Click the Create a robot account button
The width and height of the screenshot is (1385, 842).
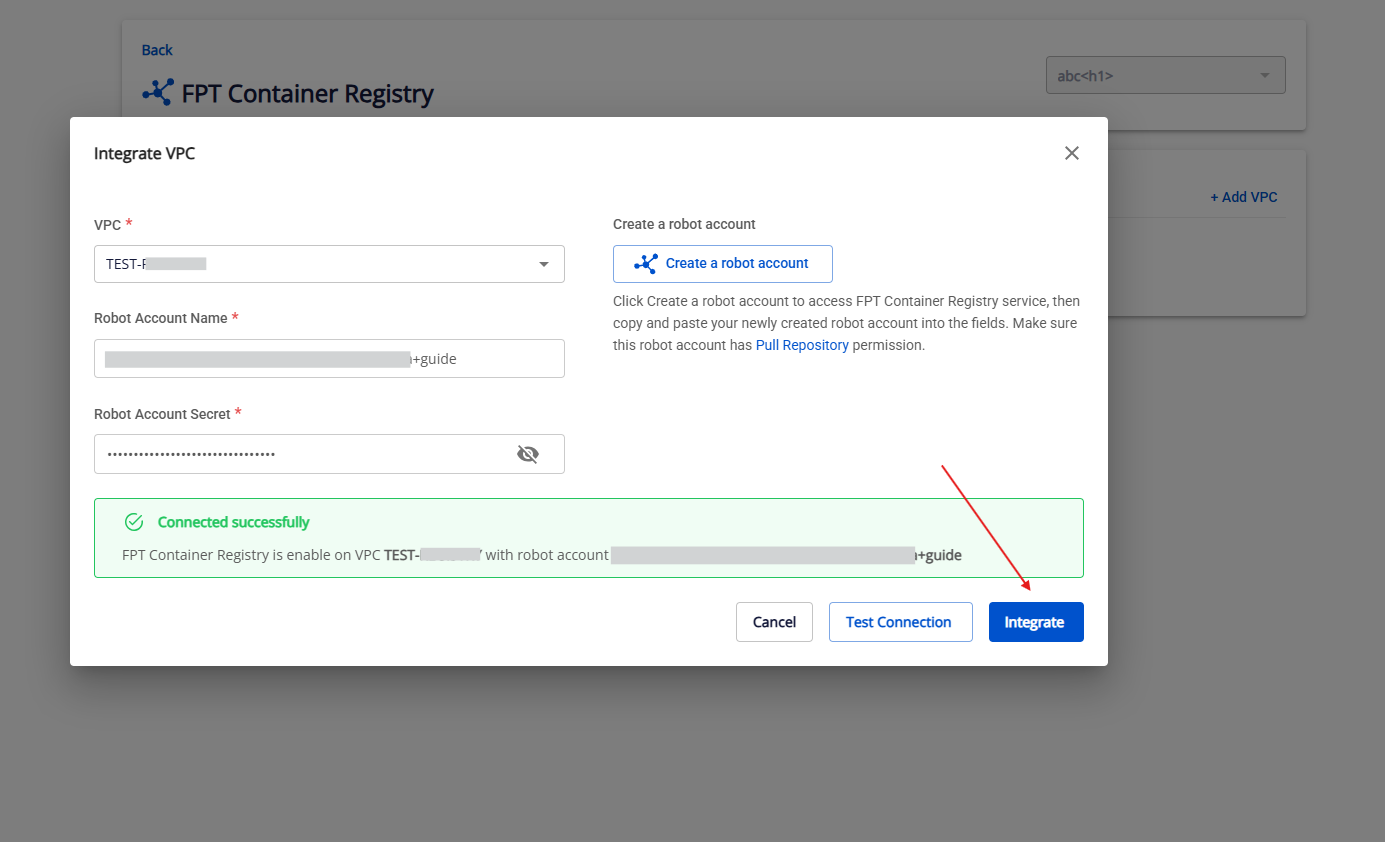723,264
